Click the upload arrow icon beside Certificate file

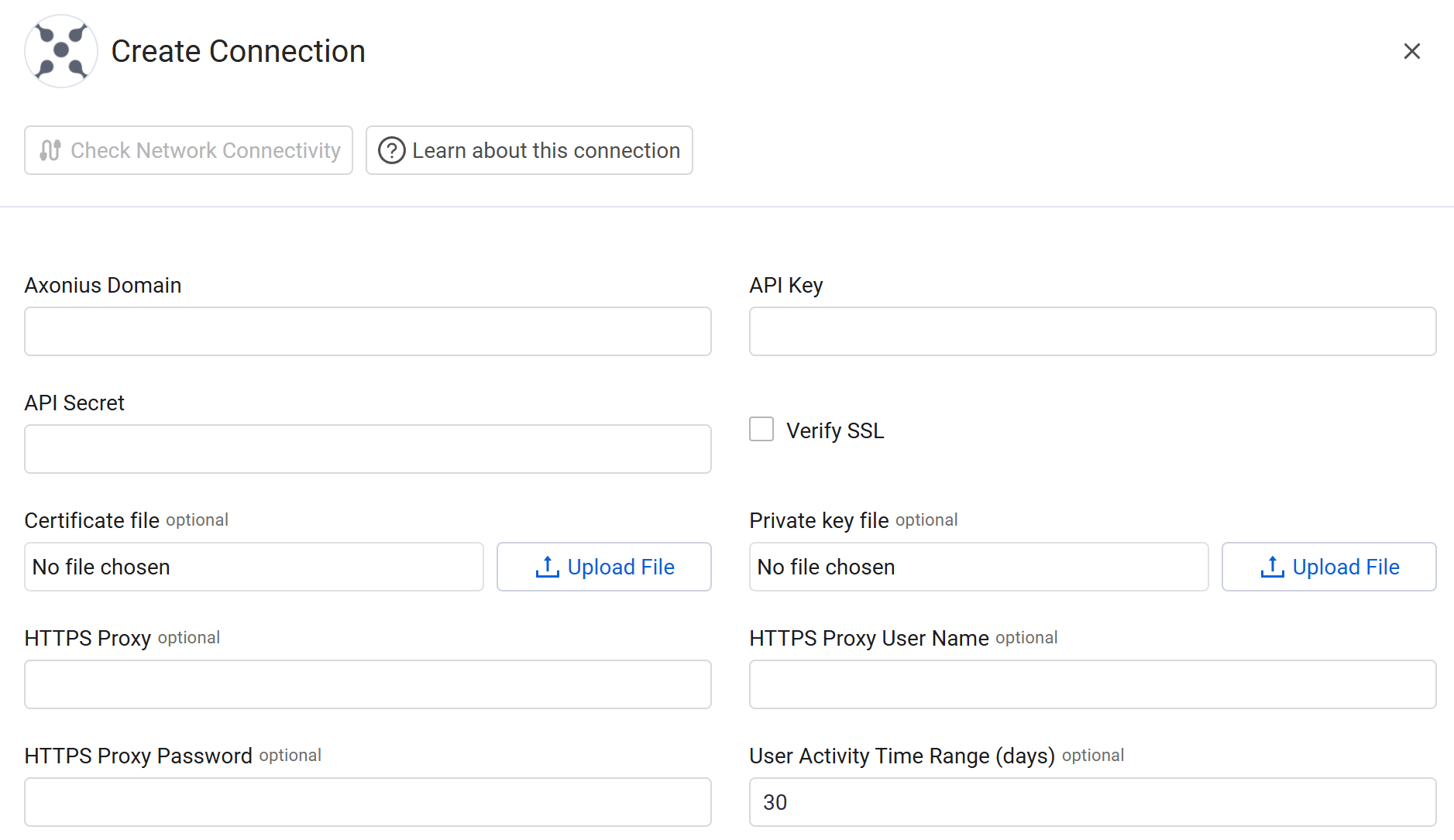click(x=548, y=567)
